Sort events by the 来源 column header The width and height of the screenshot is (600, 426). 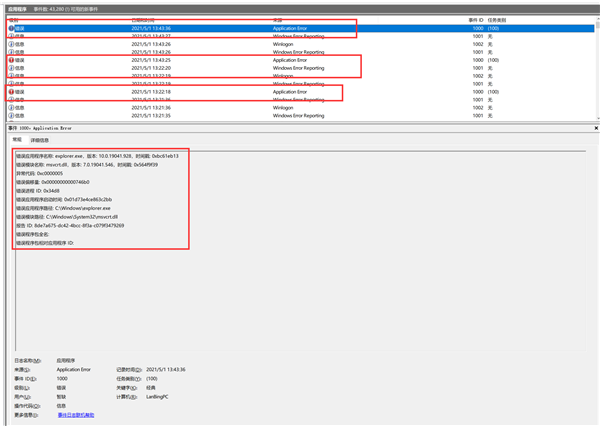tap(277, 20)
